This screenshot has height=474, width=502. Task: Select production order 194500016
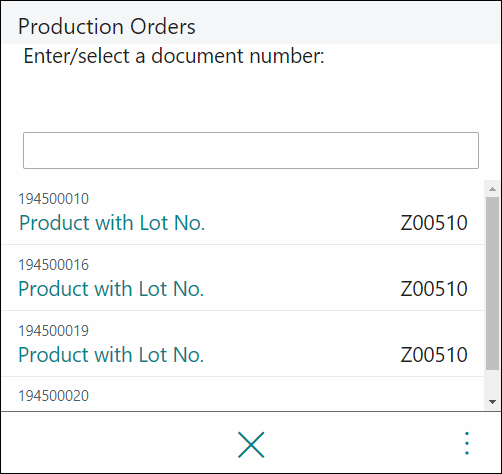click(243, 278)
